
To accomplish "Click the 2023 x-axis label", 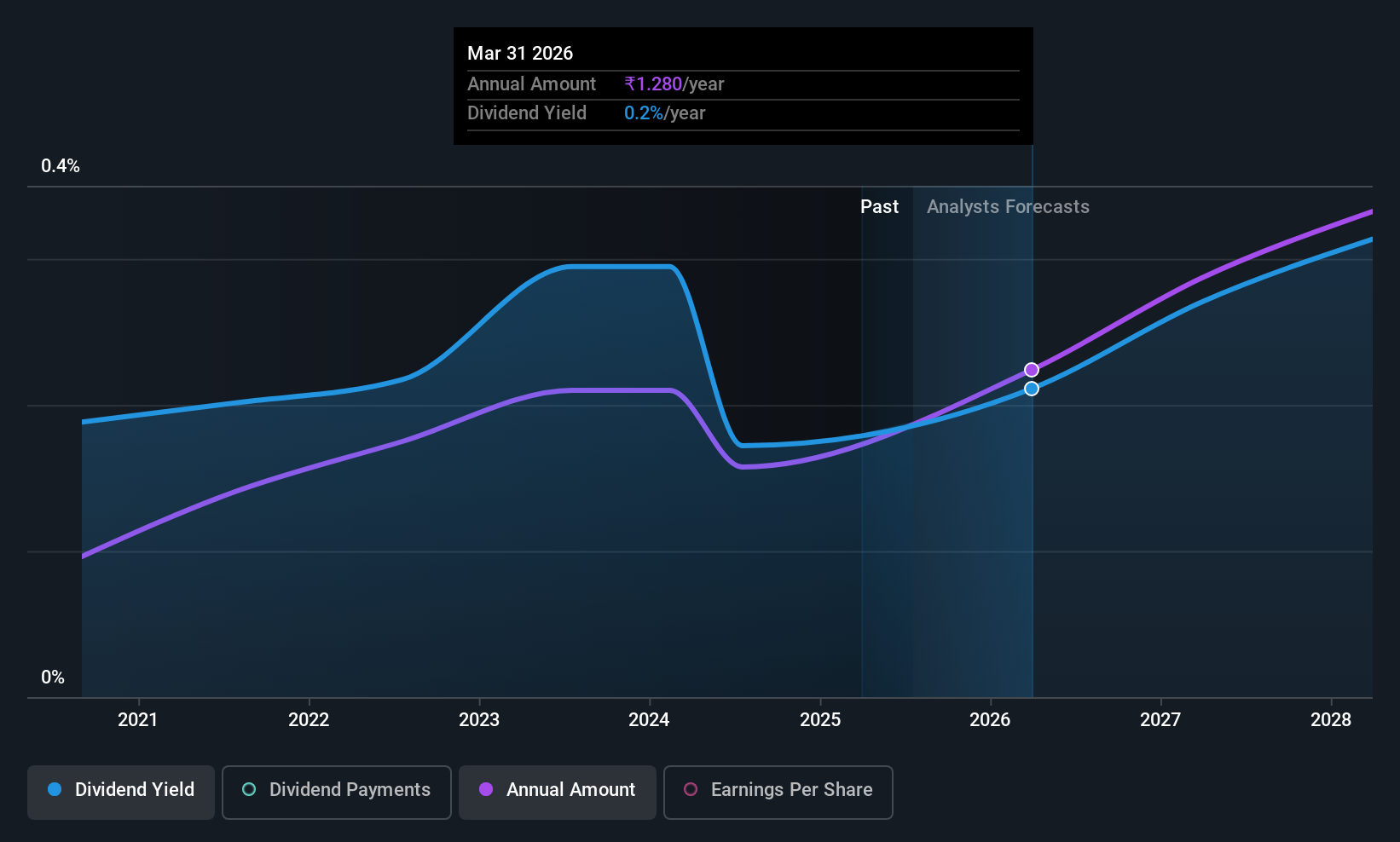I will pyautogui.click(x=479, y=720).
